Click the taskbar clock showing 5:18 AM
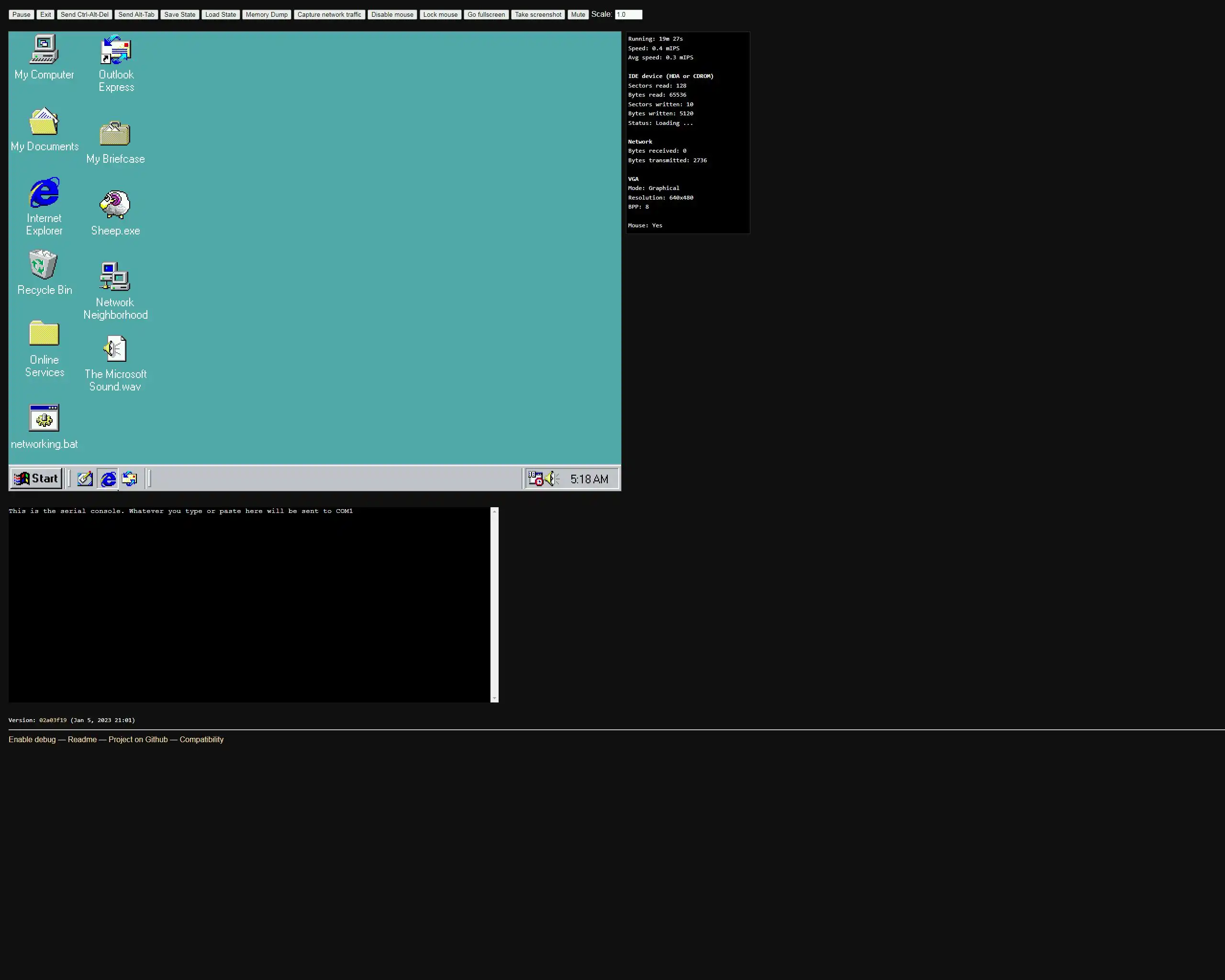 (x=589, y=479)
